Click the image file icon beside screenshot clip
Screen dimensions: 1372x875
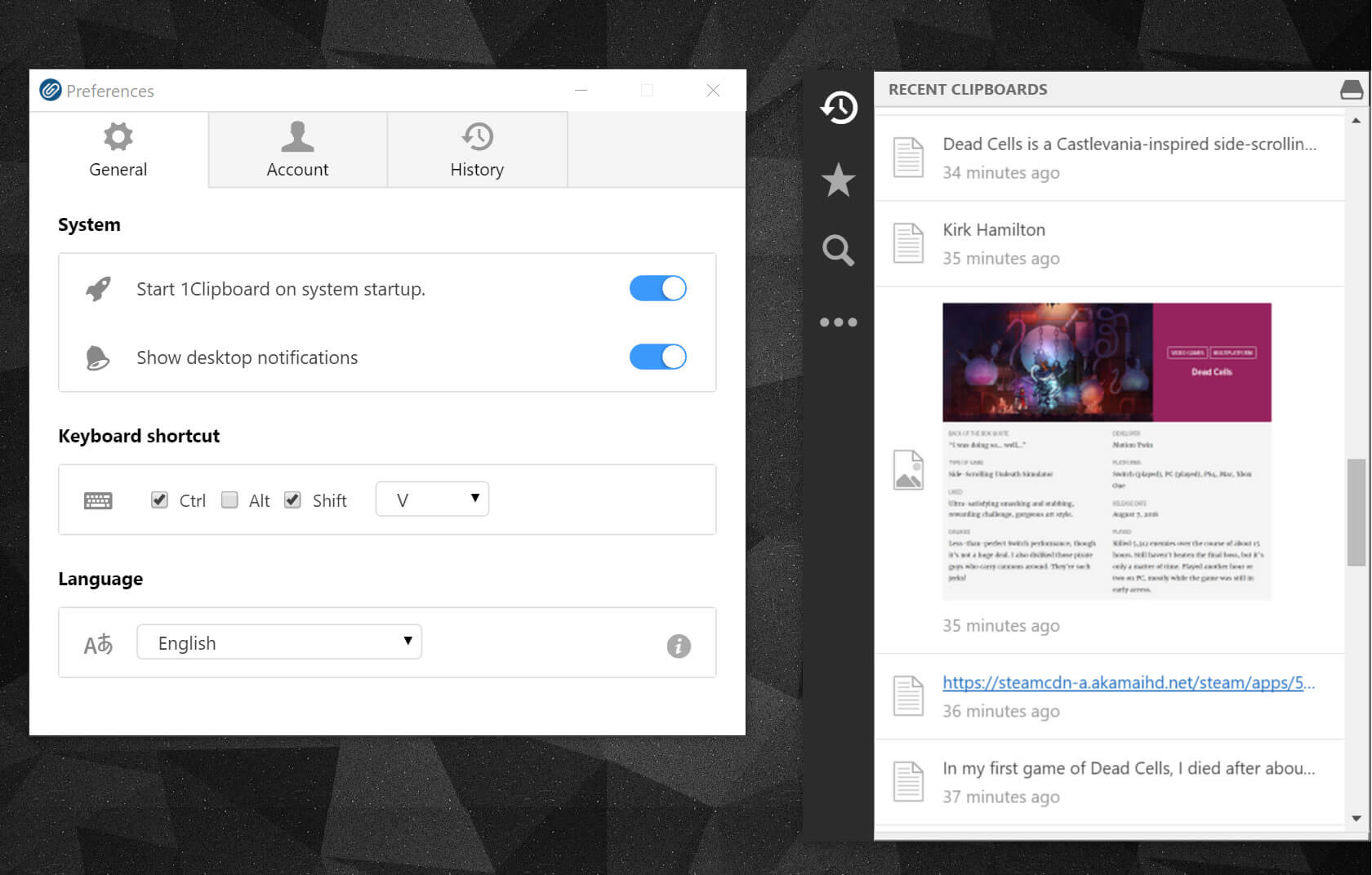click(x=908, y=470)
